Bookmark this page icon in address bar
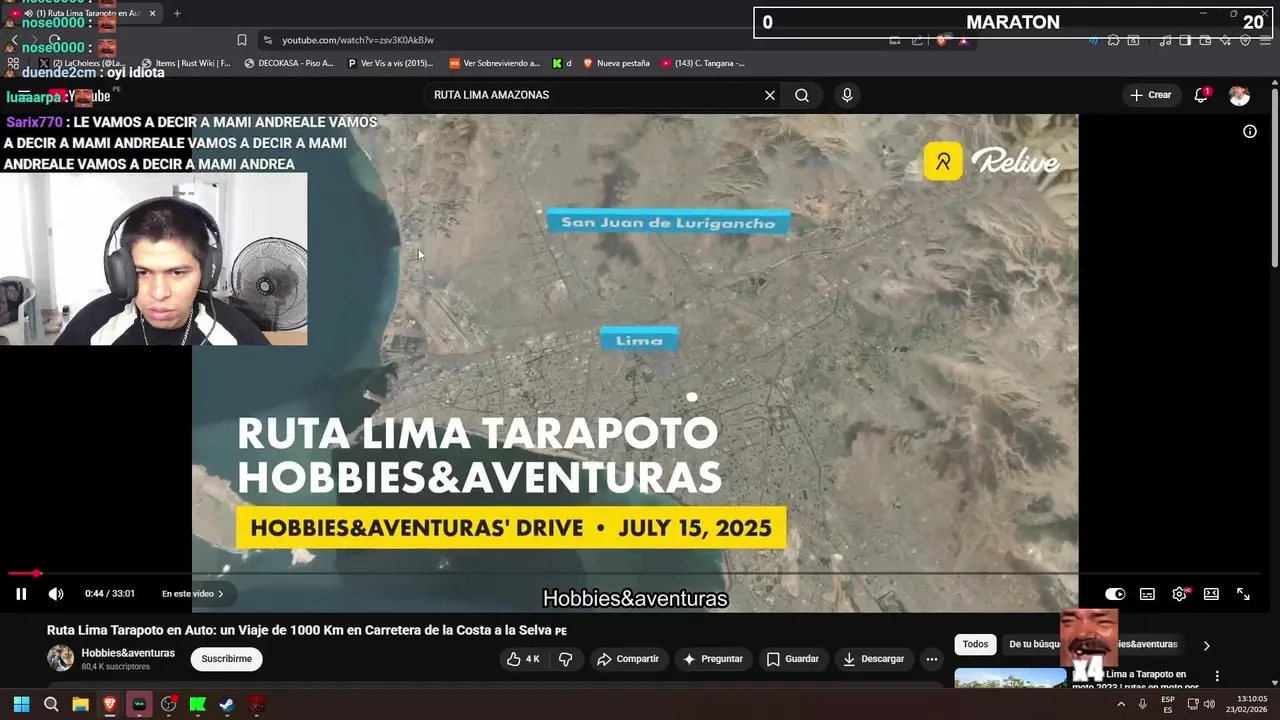 [242, 40]
